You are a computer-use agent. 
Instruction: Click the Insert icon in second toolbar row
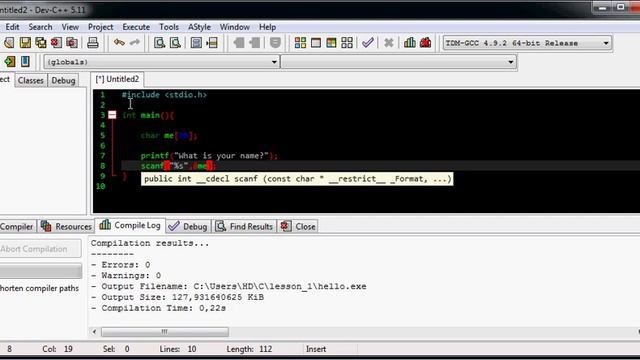[x=10, y=62]
